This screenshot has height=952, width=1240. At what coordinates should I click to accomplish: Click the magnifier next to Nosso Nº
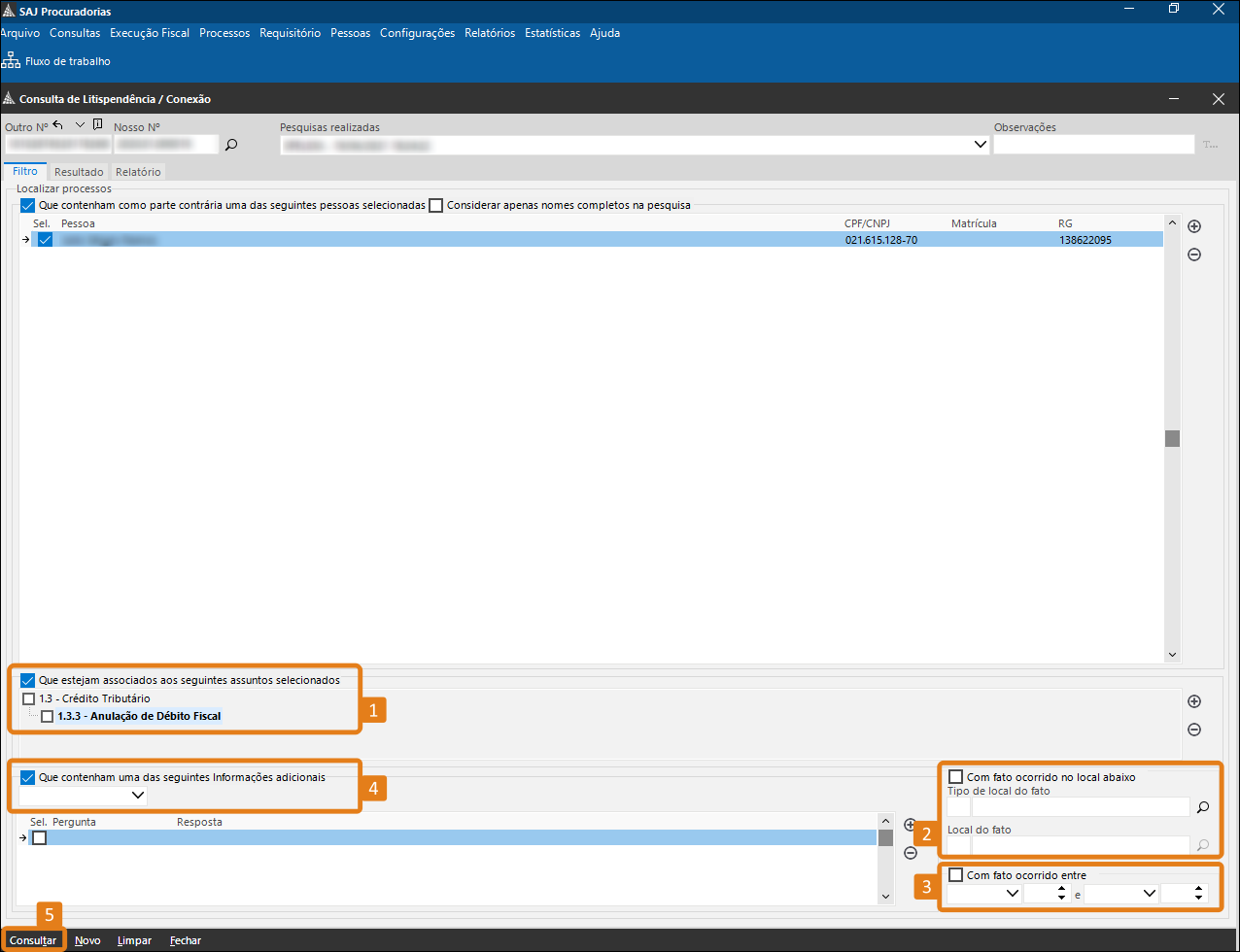[x=231, y=145]
